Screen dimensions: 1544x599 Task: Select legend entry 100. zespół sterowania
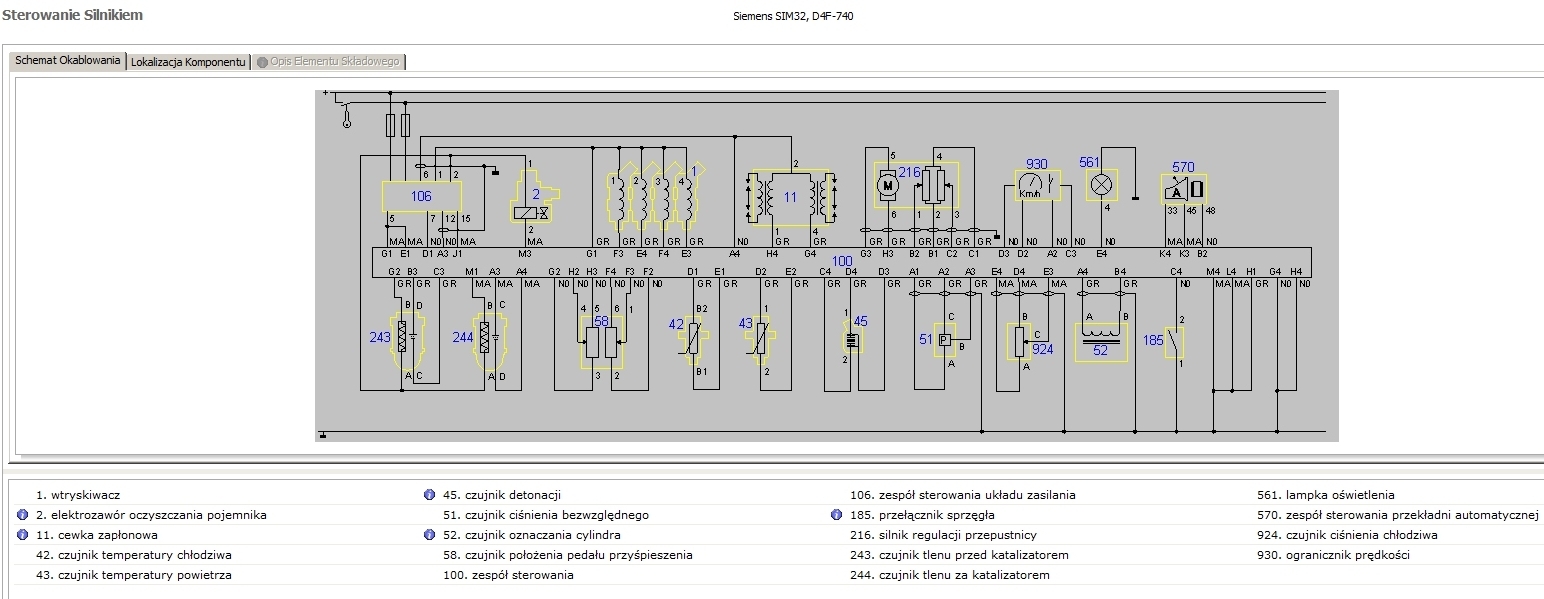coord(509,575)
